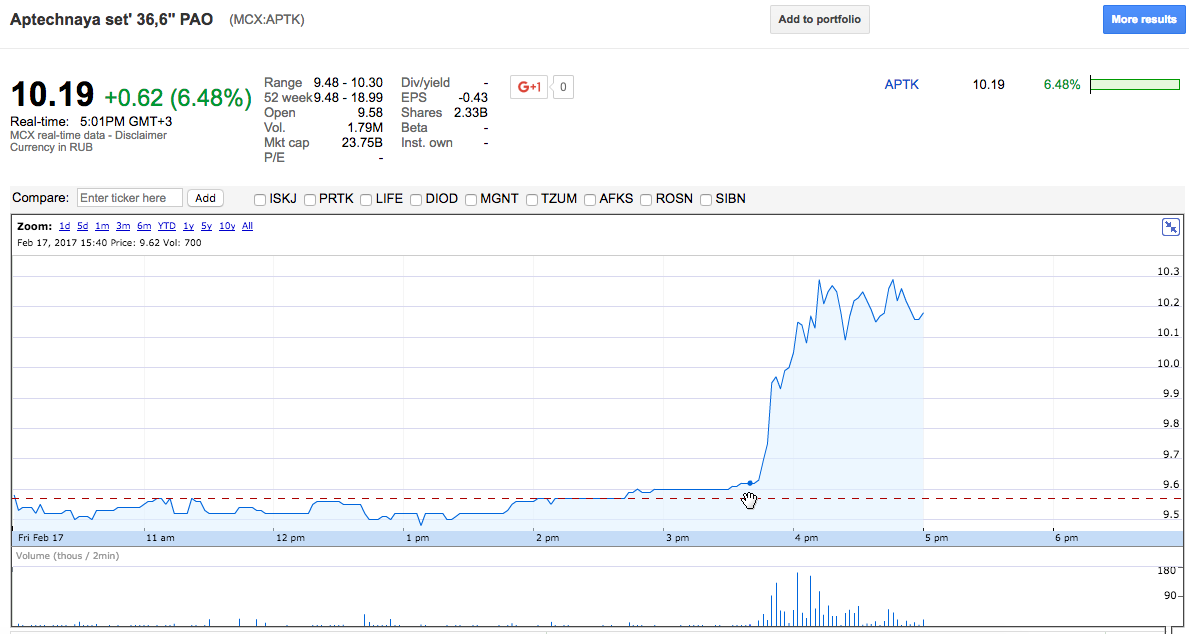Click the blue price data point marker

(750, 483)
